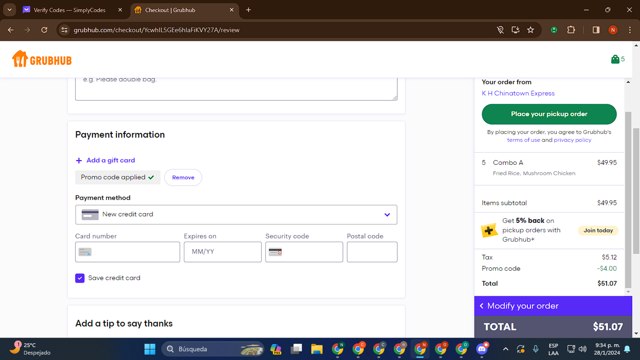The height and width of the screenshot is (360, 640).
Task: Click the Combo A order item
Action: (549, 167)
